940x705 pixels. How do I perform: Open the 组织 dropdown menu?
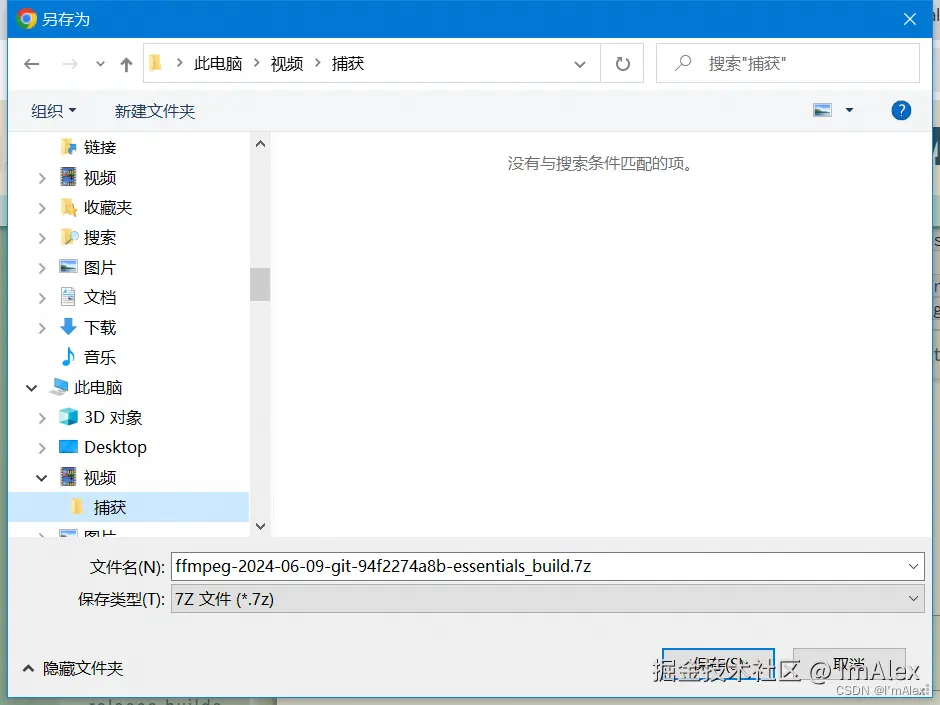[52, 110]
